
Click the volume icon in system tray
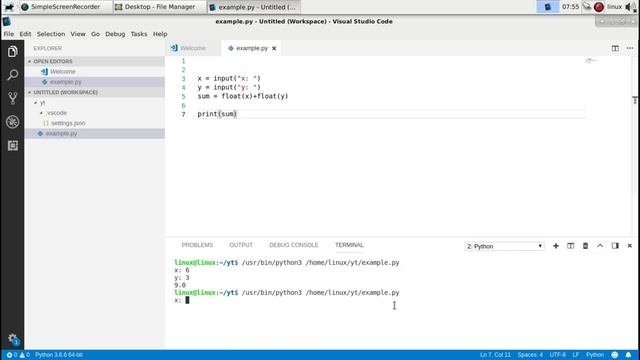[630, 7]
